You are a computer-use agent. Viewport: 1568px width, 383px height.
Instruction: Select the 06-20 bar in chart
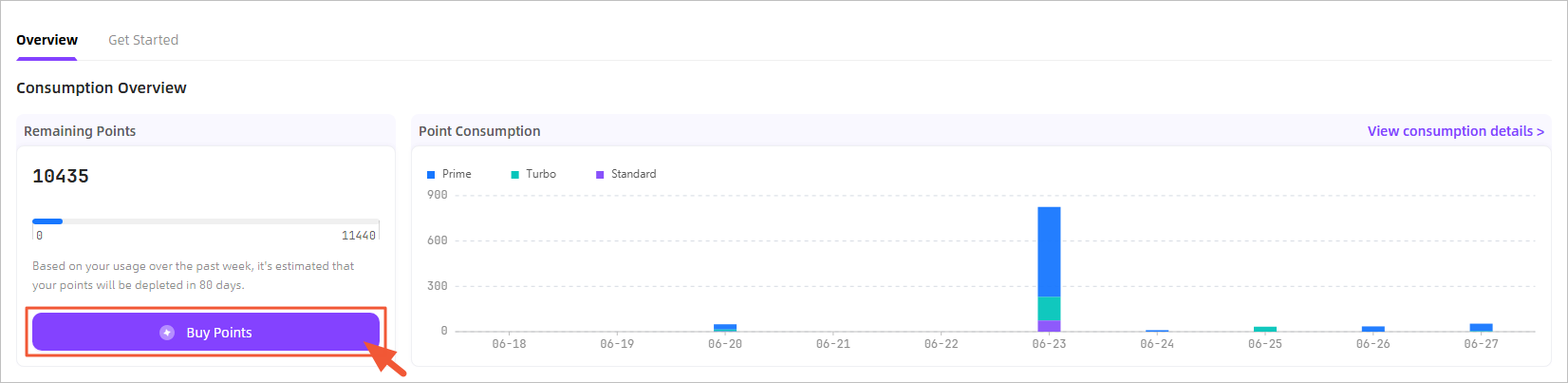click(725, 328)
